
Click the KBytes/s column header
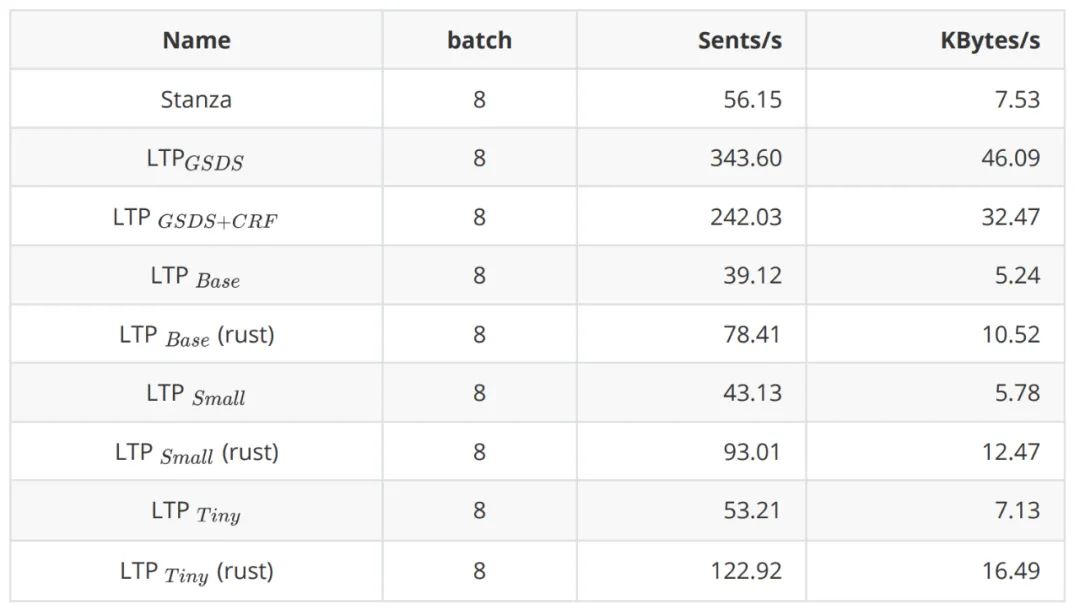click(x=989, y=41)
